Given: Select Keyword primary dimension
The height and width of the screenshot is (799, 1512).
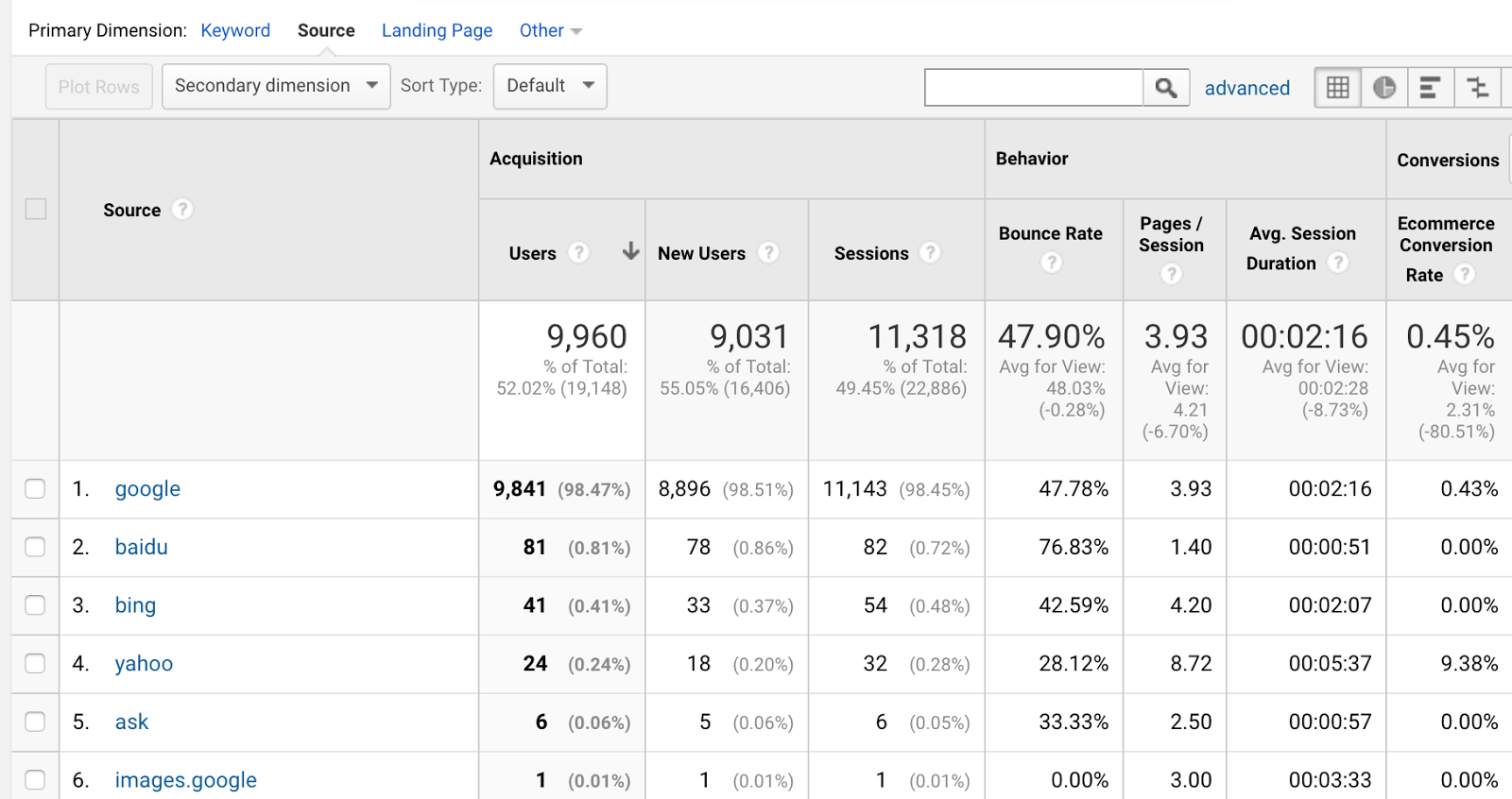Looking at the screenshot, I should point(235,30).
